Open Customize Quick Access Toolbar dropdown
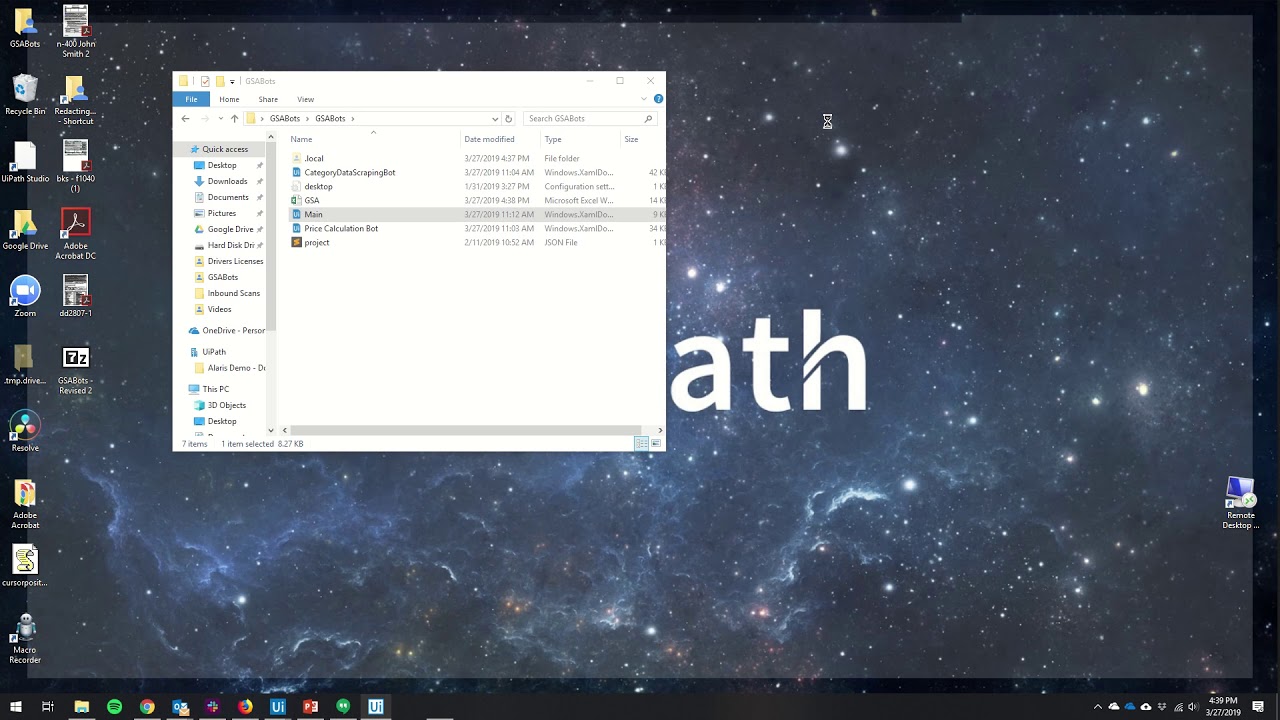The width and height of the screenshot is (1280, 720). 232,81
